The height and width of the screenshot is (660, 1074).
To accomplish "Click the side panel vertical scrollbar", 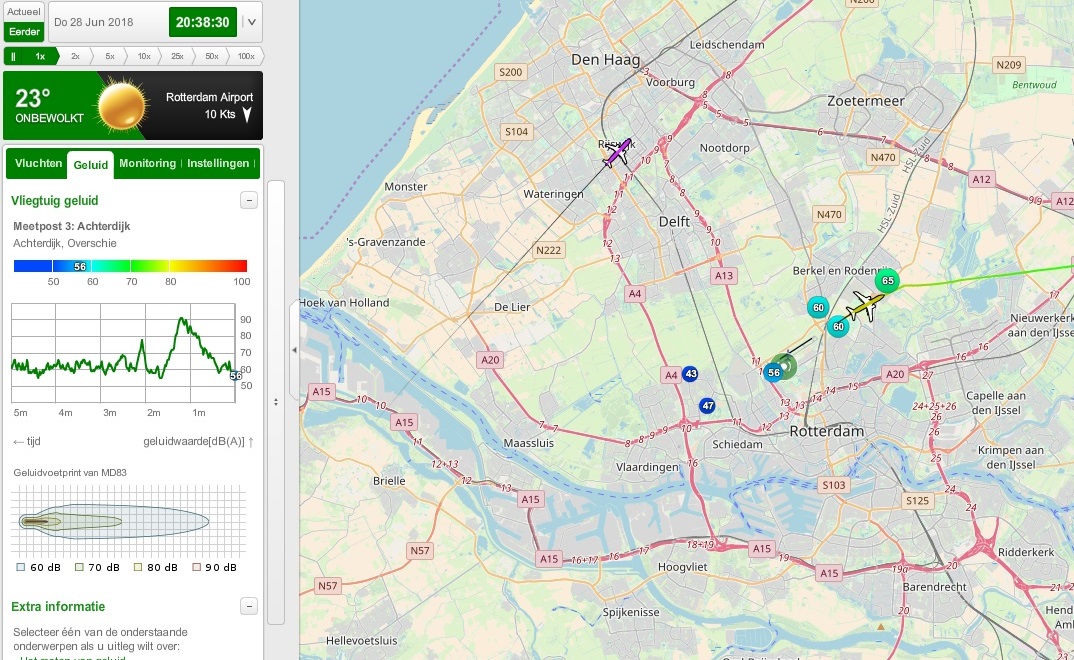I will coord(276,402).
